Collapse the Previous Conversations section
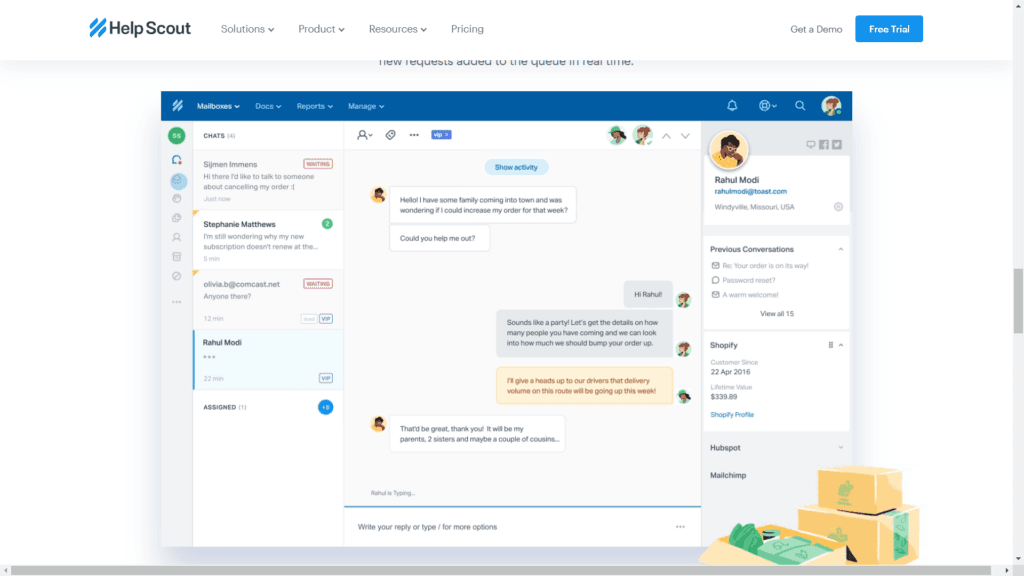Image resolution: width=1024 pixels, height=576 pixels. [840, 249]
